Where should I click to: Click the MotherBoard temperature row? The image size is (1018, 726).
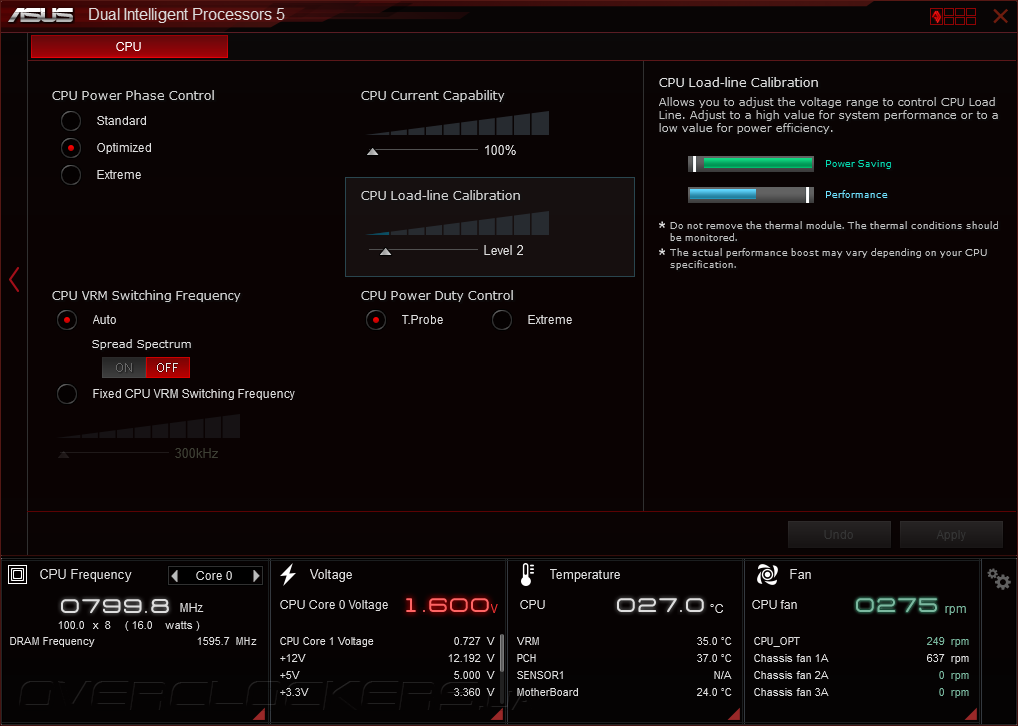(624, 692)
